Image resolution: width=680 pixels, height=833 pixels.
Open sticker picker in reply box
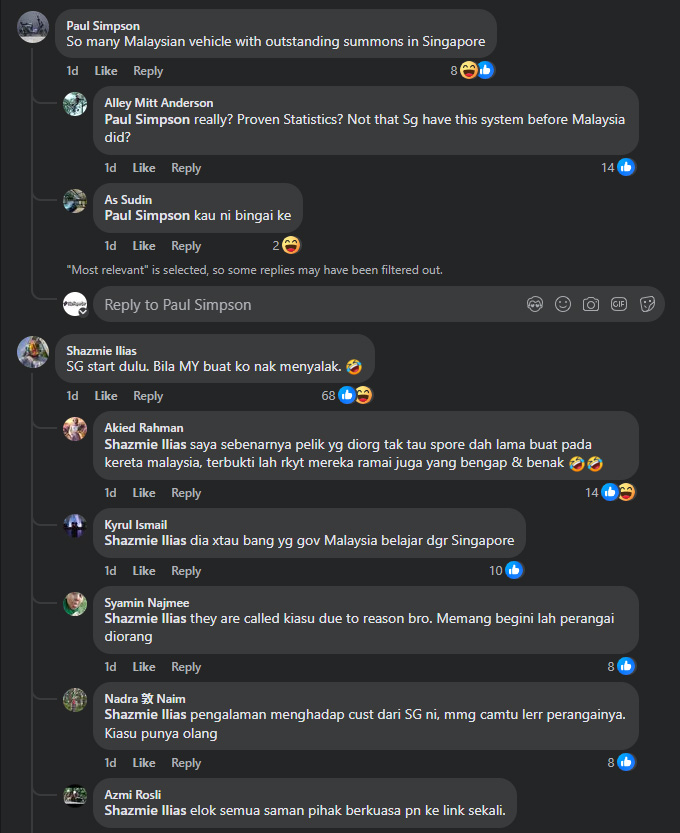point(647,304)
